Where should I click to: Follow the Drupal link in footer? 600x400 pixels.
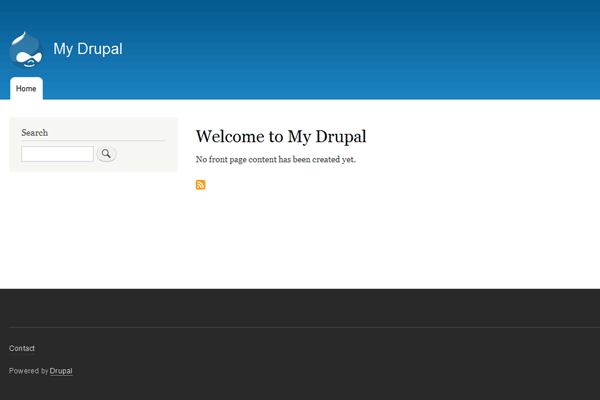[61, 371]
